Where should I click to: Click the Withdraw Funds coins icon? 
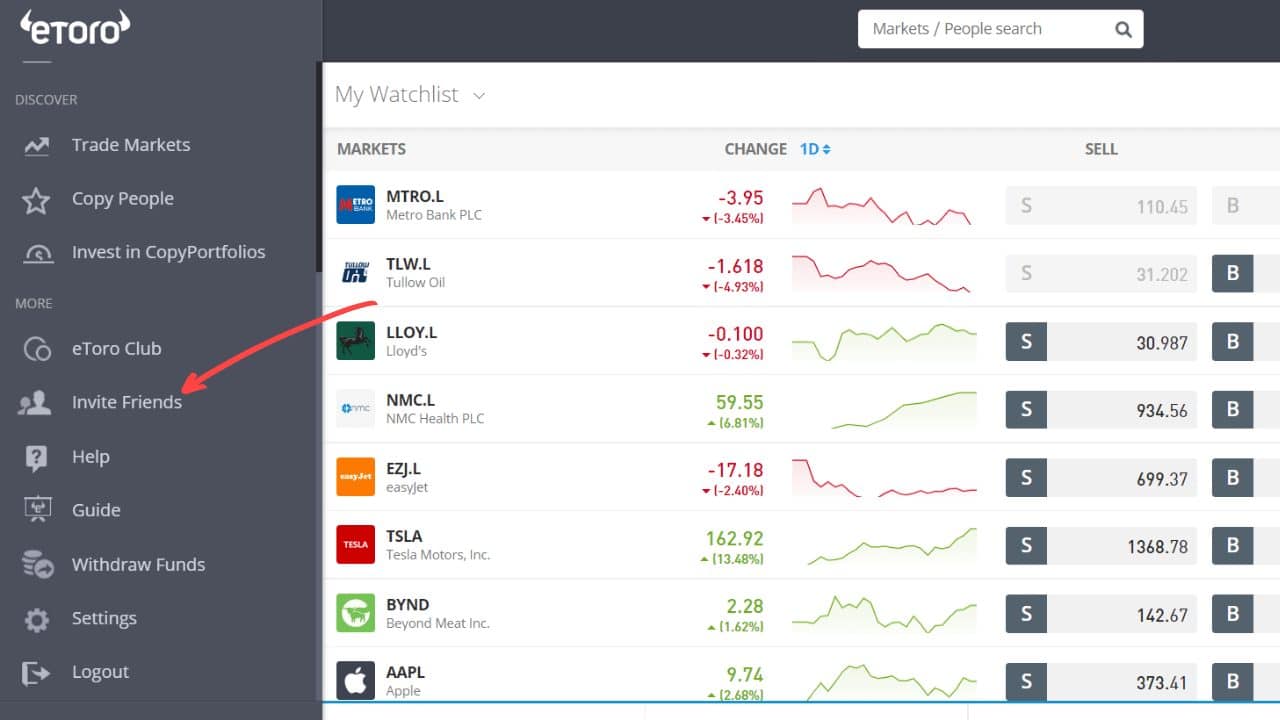click(x=36, y=564)
